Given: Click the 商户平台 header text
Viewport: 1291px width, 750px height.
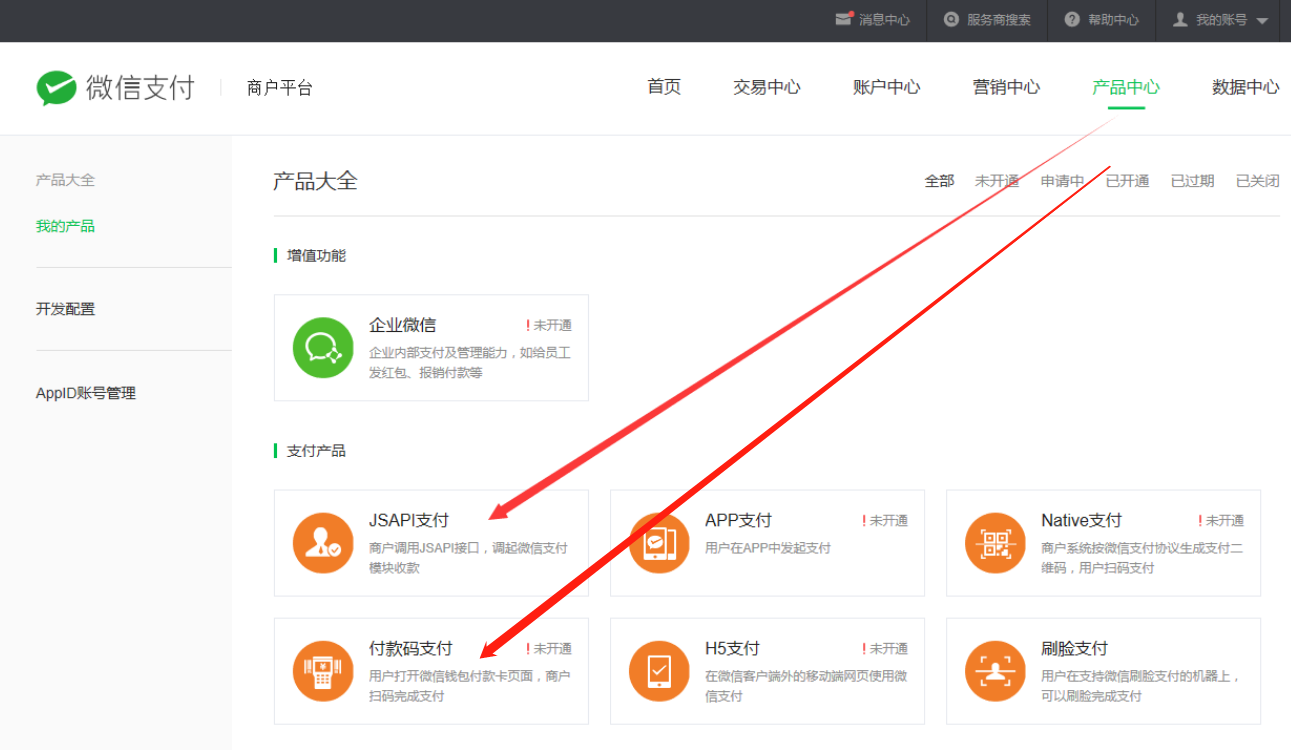Looking at the screenshot, I should pos(280,88).
